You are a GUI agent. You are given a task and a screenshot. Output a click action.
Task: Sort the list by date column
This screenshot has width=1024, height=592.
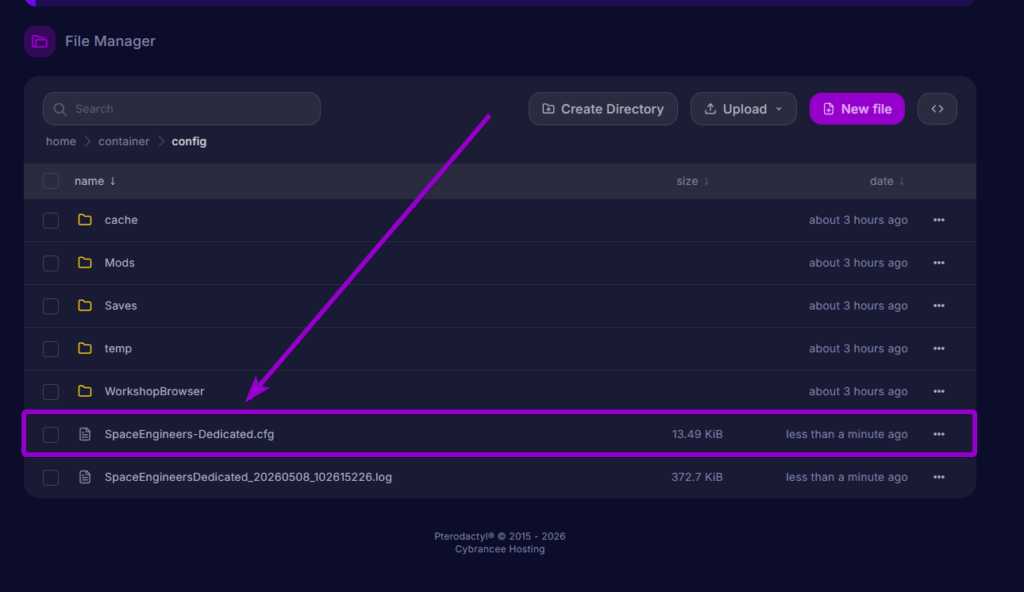[x=887, y=181]
